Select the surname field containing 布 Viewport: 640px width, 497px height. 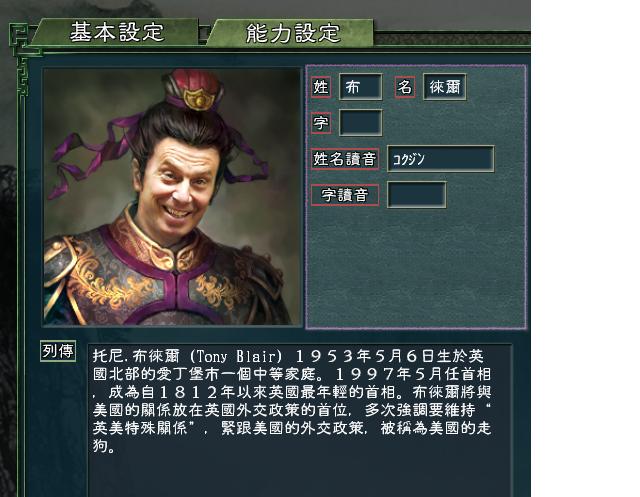tap(360, 87)
